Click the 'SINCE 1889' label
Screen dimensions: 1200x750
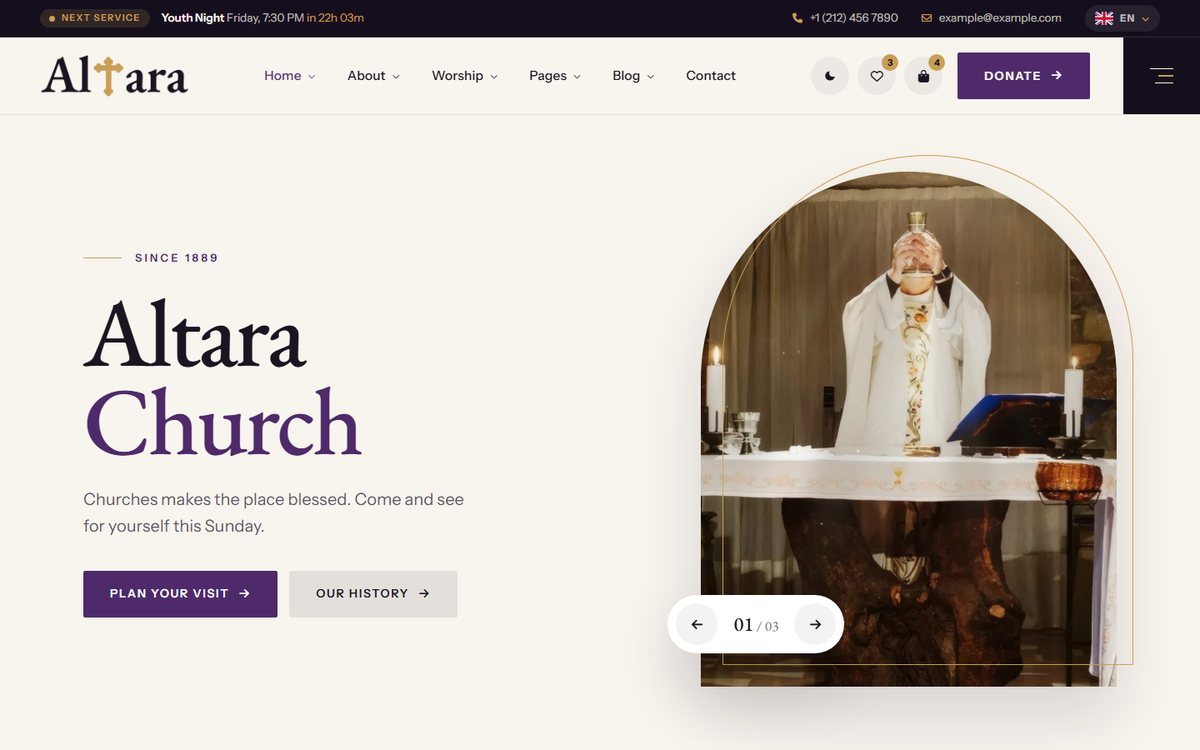176,258
